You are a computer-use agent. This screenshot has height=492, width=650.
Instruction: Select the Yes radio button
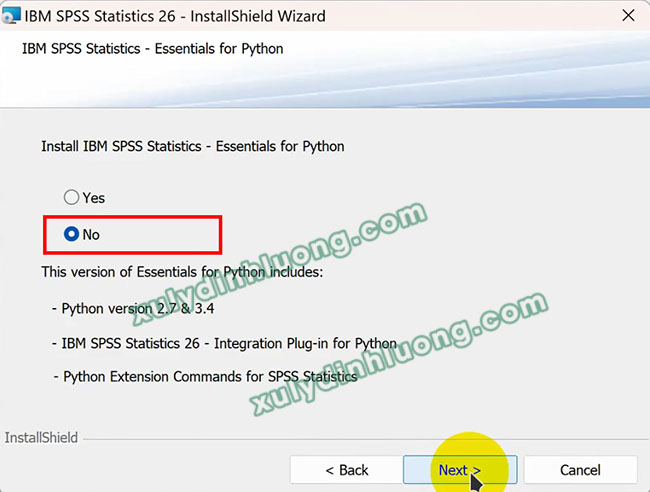pyautogui.click(x=71, y=197)
